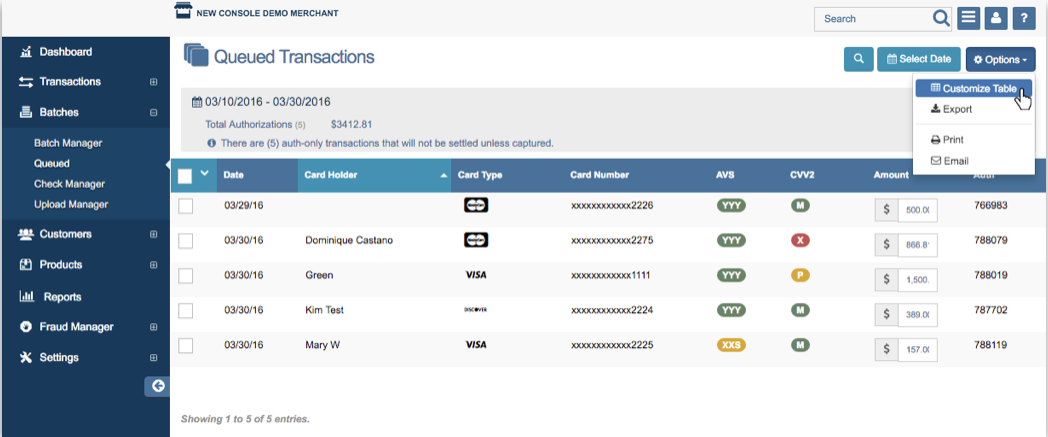The height and width of the screenshot is (437, 1048).
Task: Open the Options dropdown button
Action: [1000, 60]
